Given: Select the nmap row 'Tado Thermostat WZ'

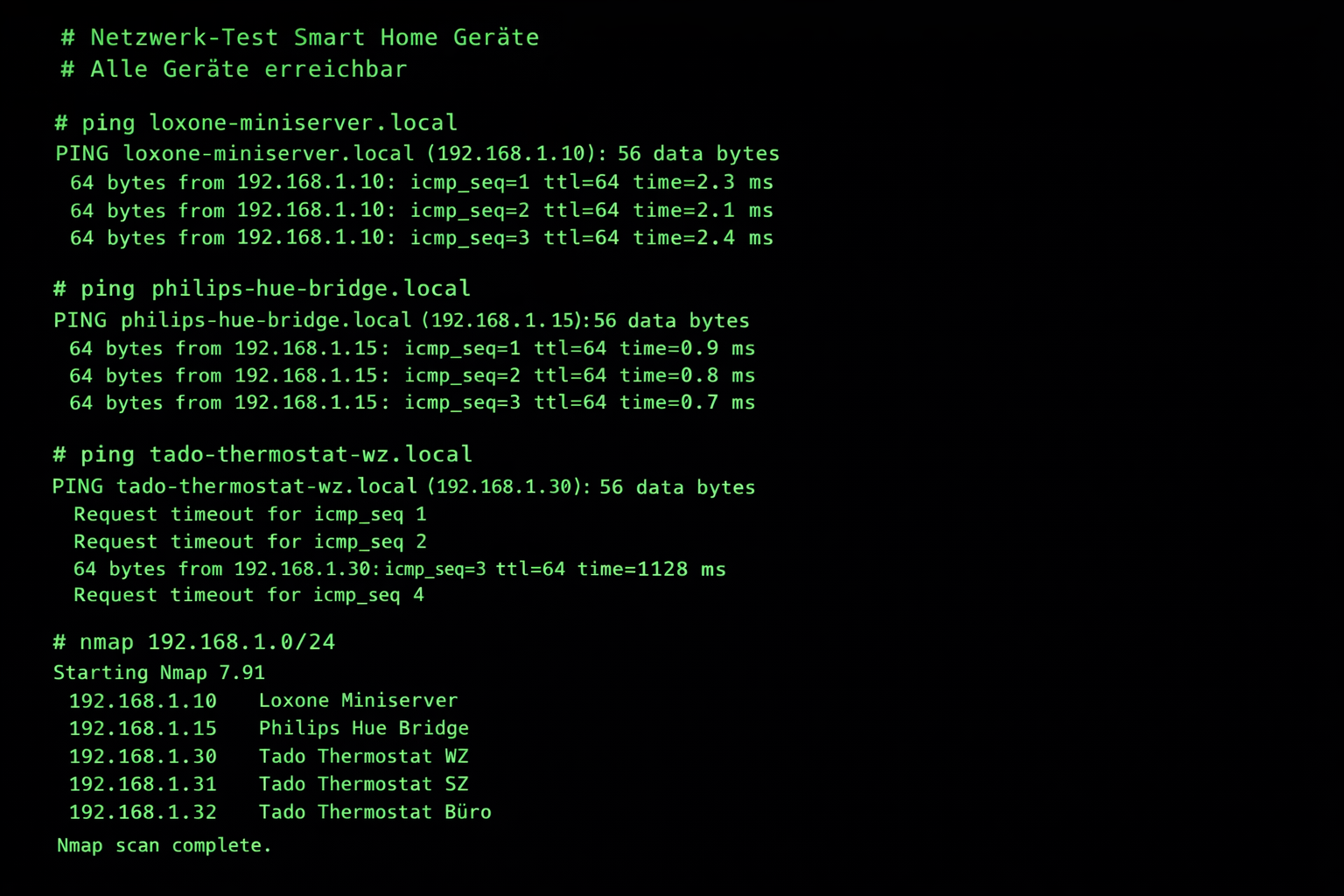Looking at the screenshot, I should pyautogui.click(x=269, y=757).
